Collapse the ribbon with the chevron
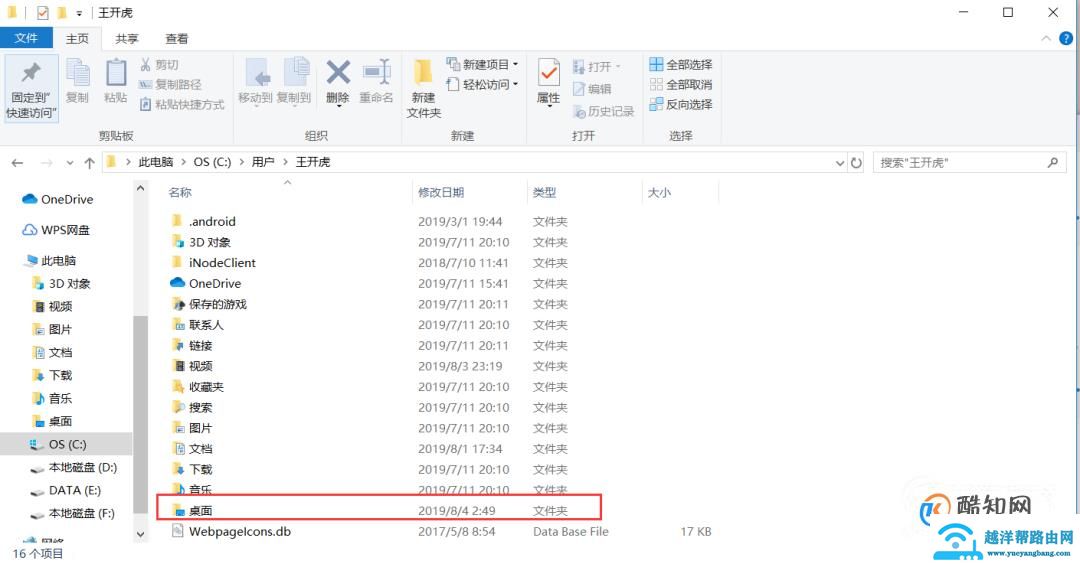This screenshot has width=1080, height=564. click(x=1046, y=39)
